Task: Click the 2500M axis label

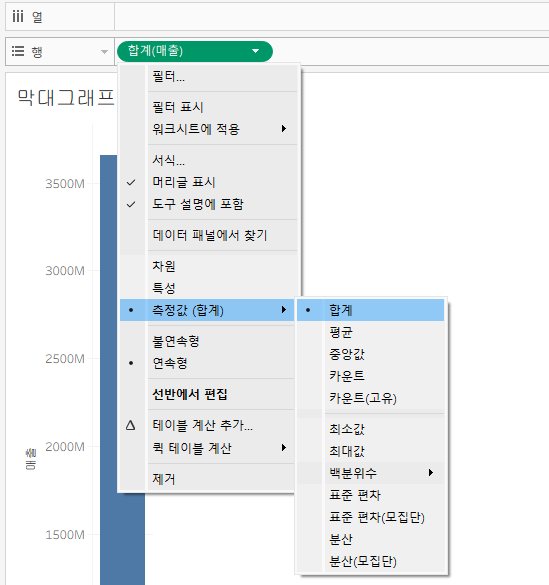Action: 65,359
